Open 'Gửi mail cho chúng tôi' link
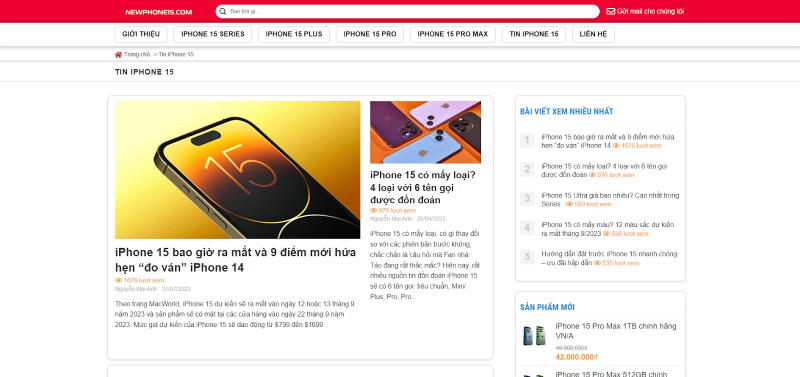 pos(651,11)
